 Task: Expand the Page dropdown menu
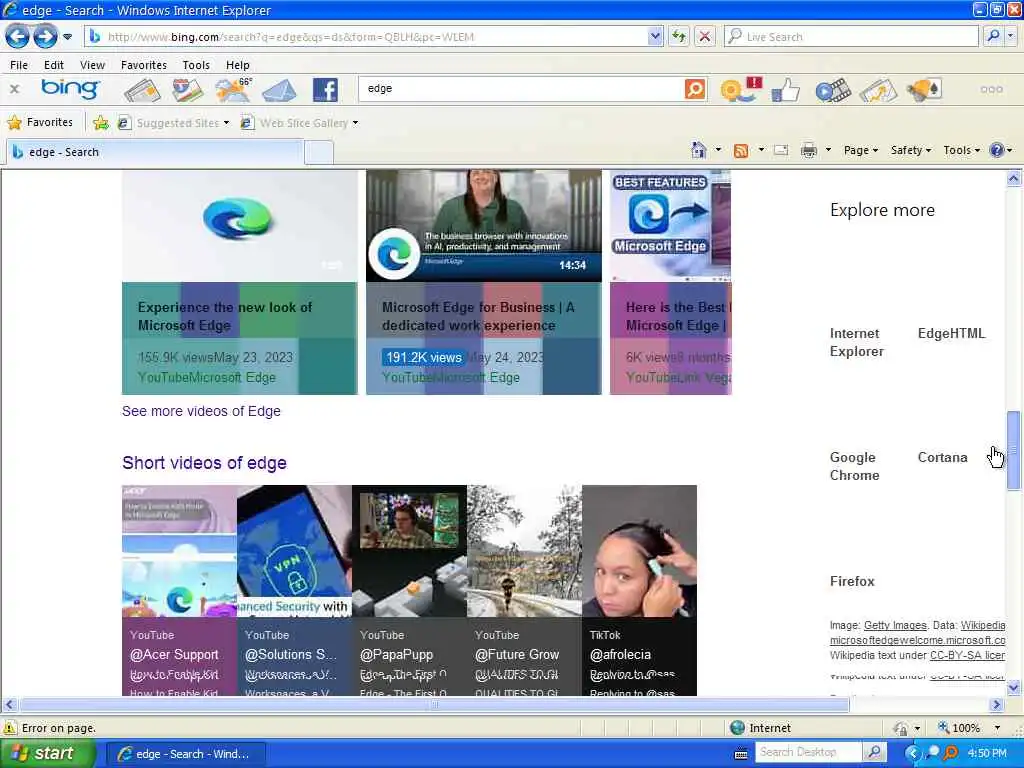[861, 150]
